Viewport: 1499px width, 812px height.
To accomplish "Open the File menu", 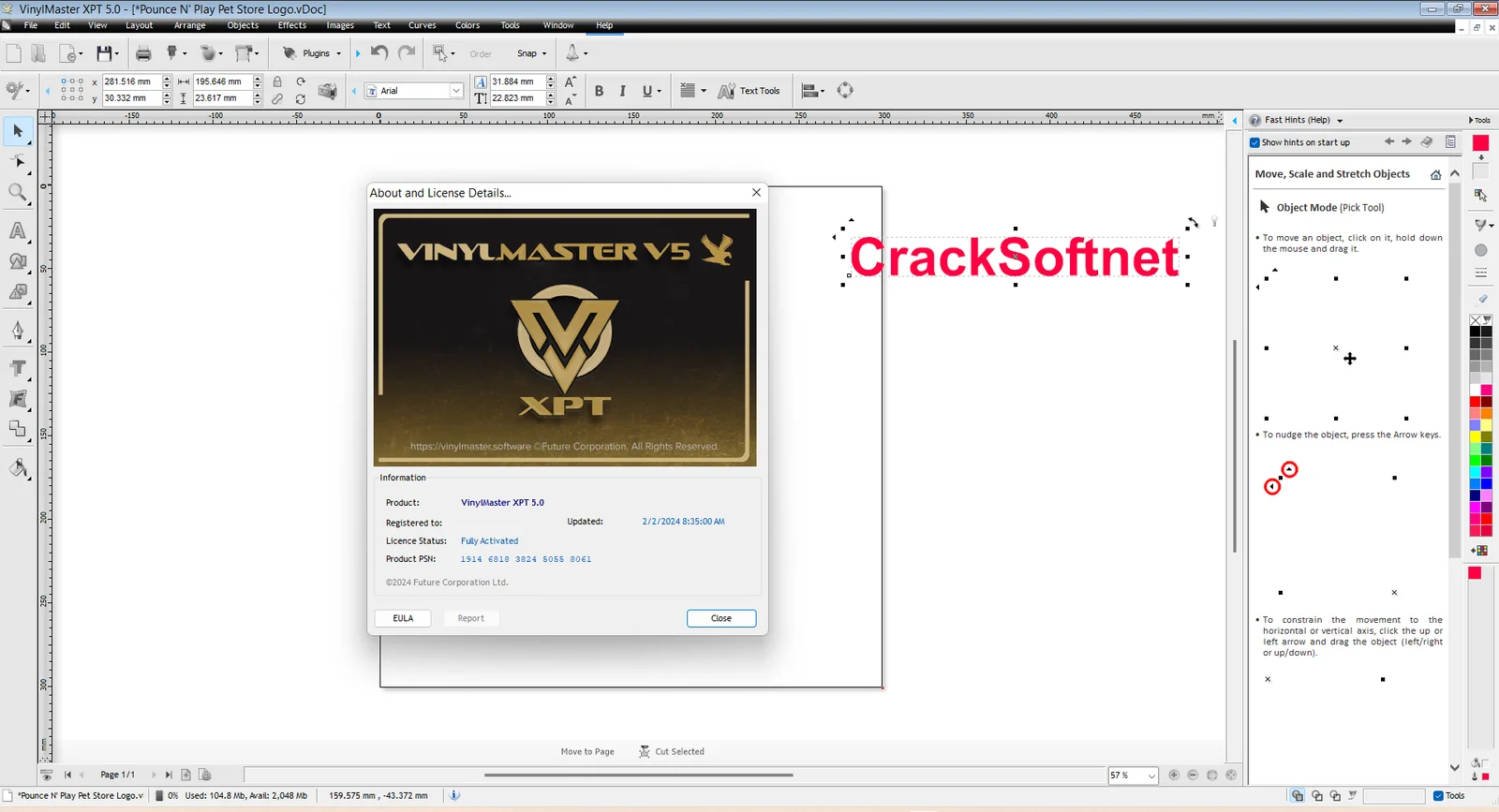I will point(31,25).
